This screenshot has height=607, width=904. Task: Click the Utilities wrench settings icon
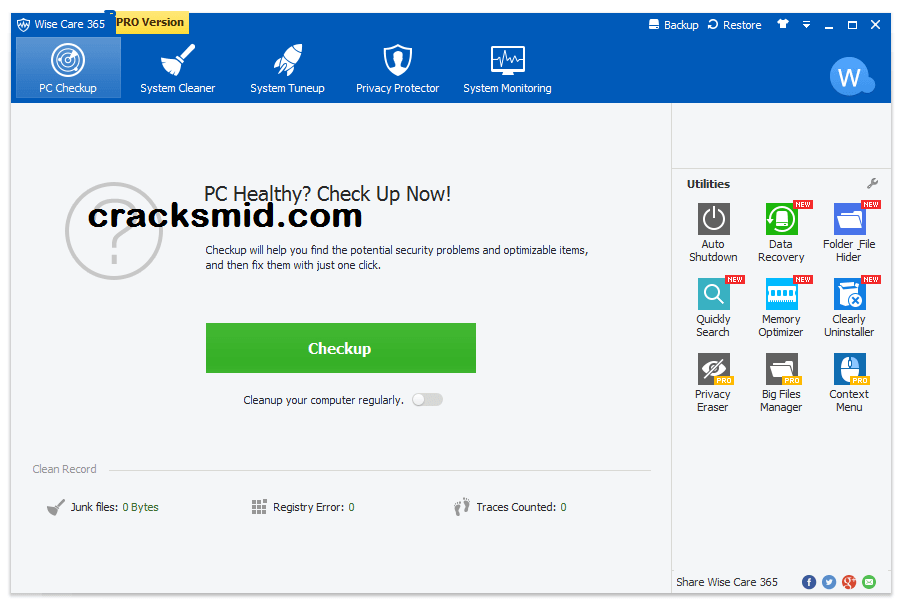872,183
